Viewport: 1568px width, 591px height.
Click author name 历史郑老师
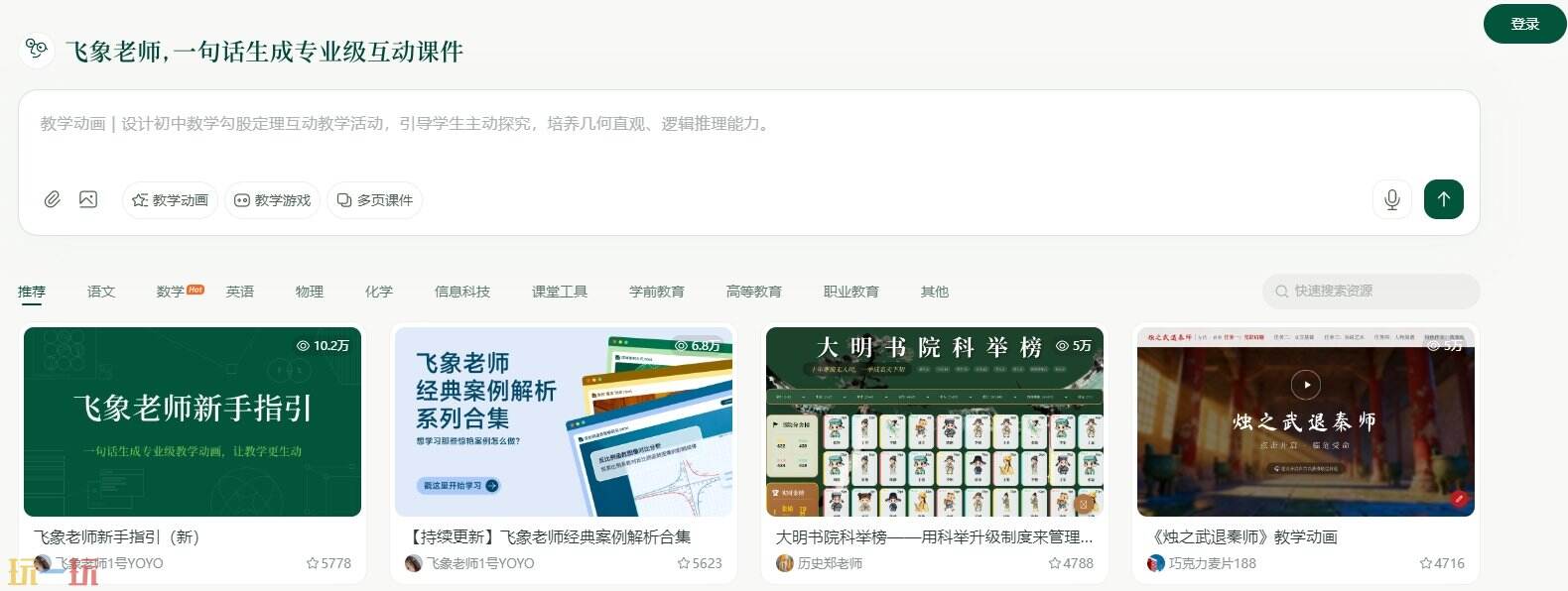coord(830,563)
